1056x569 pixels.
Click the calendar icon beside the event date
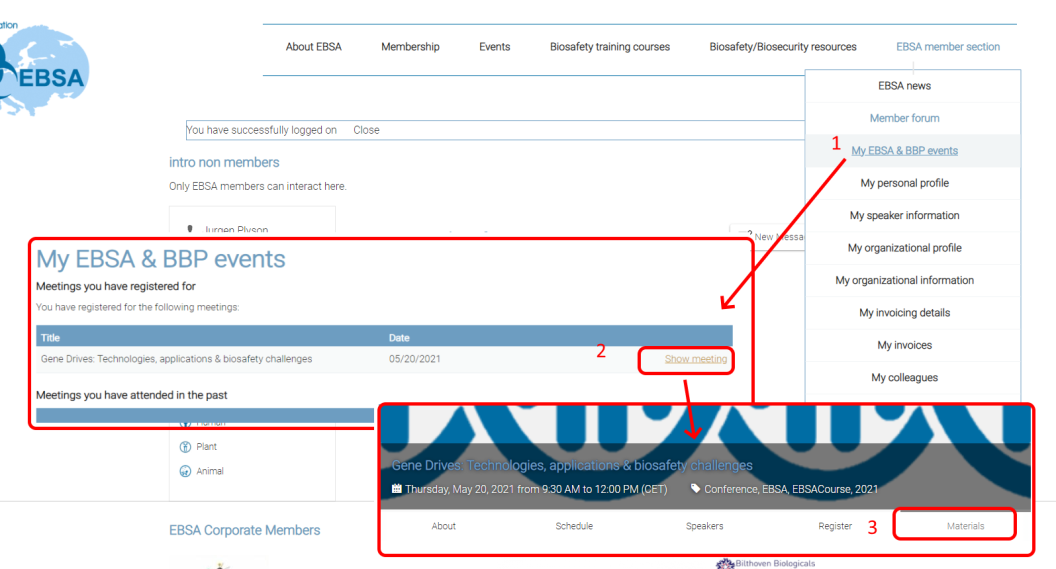[x=397, y=489]
